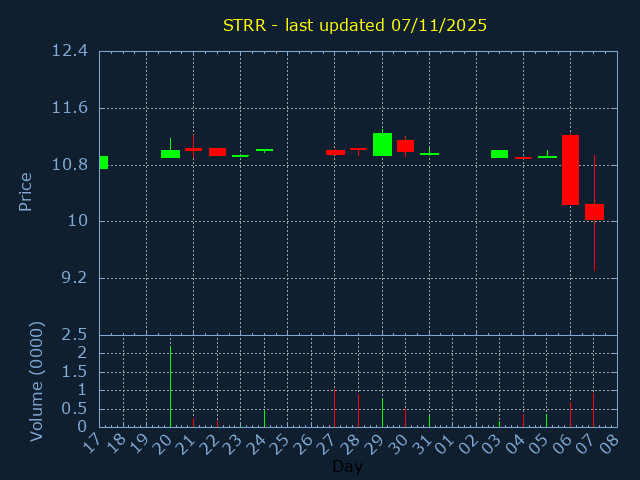The image size is (640, 480).
Task: Select the day 17 tick label on x-axis
Action: (x=93, y=443)
